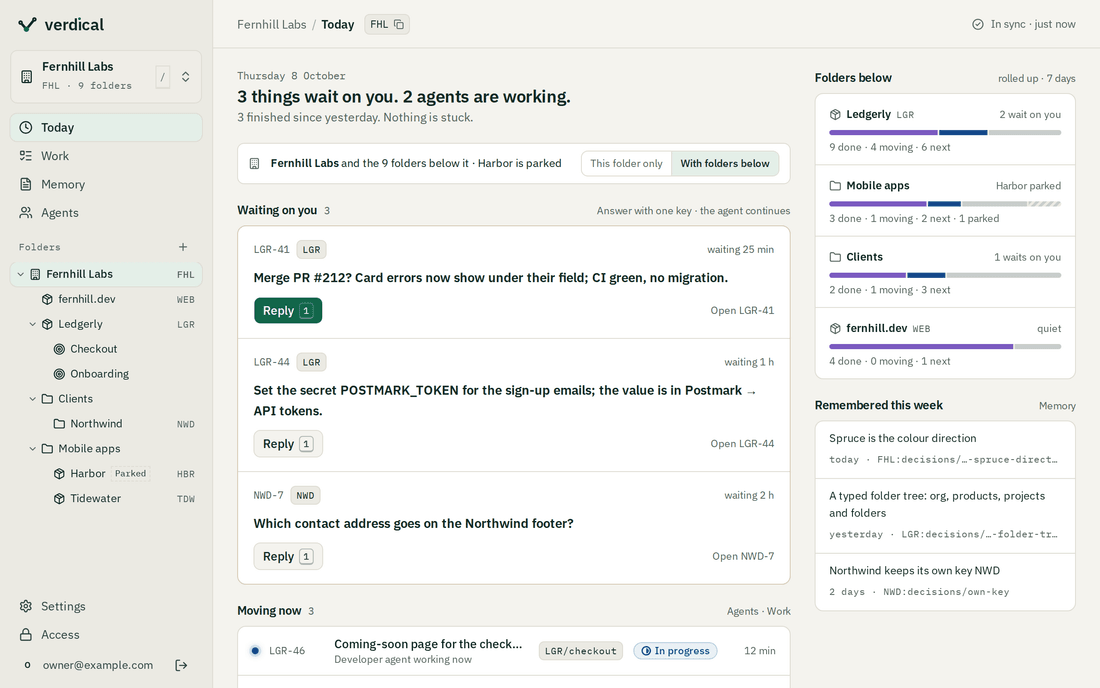1100x688 pixels.
Task: Open LGR-44 link
Action: click(x=742, y=444)
